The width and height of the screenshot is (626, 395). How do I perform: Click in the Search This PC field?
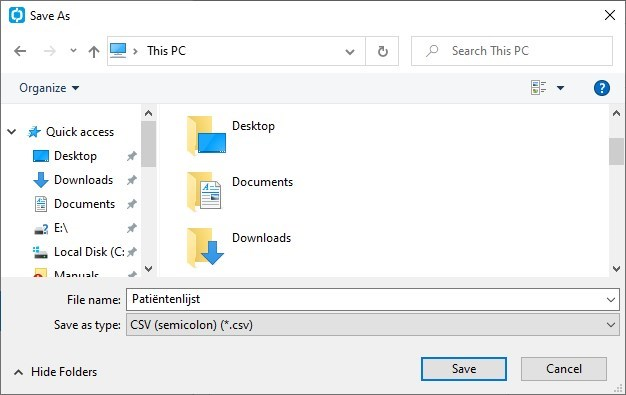512,51
